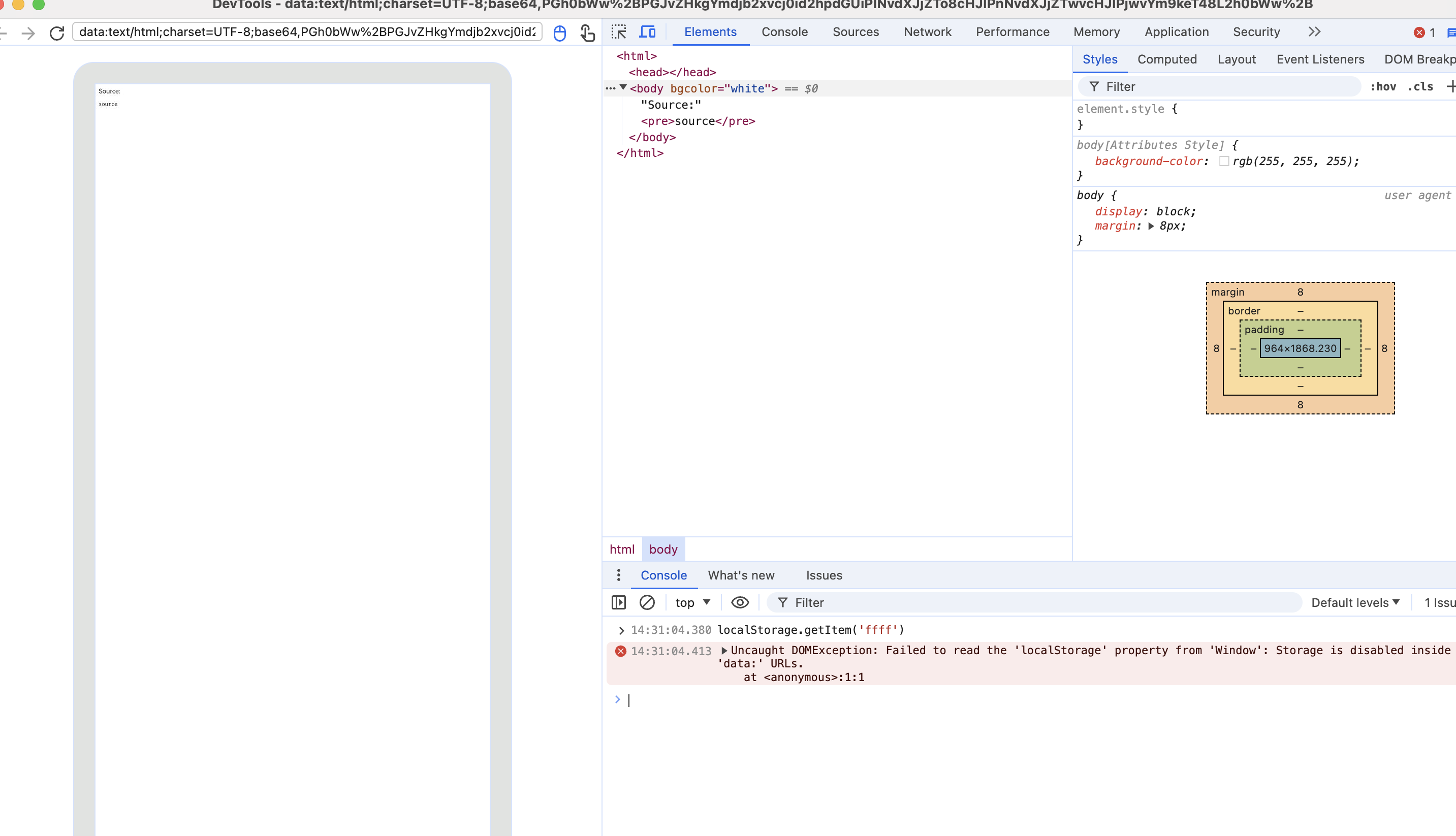
Task: Open the Application tab
Action: (1177, 32)
